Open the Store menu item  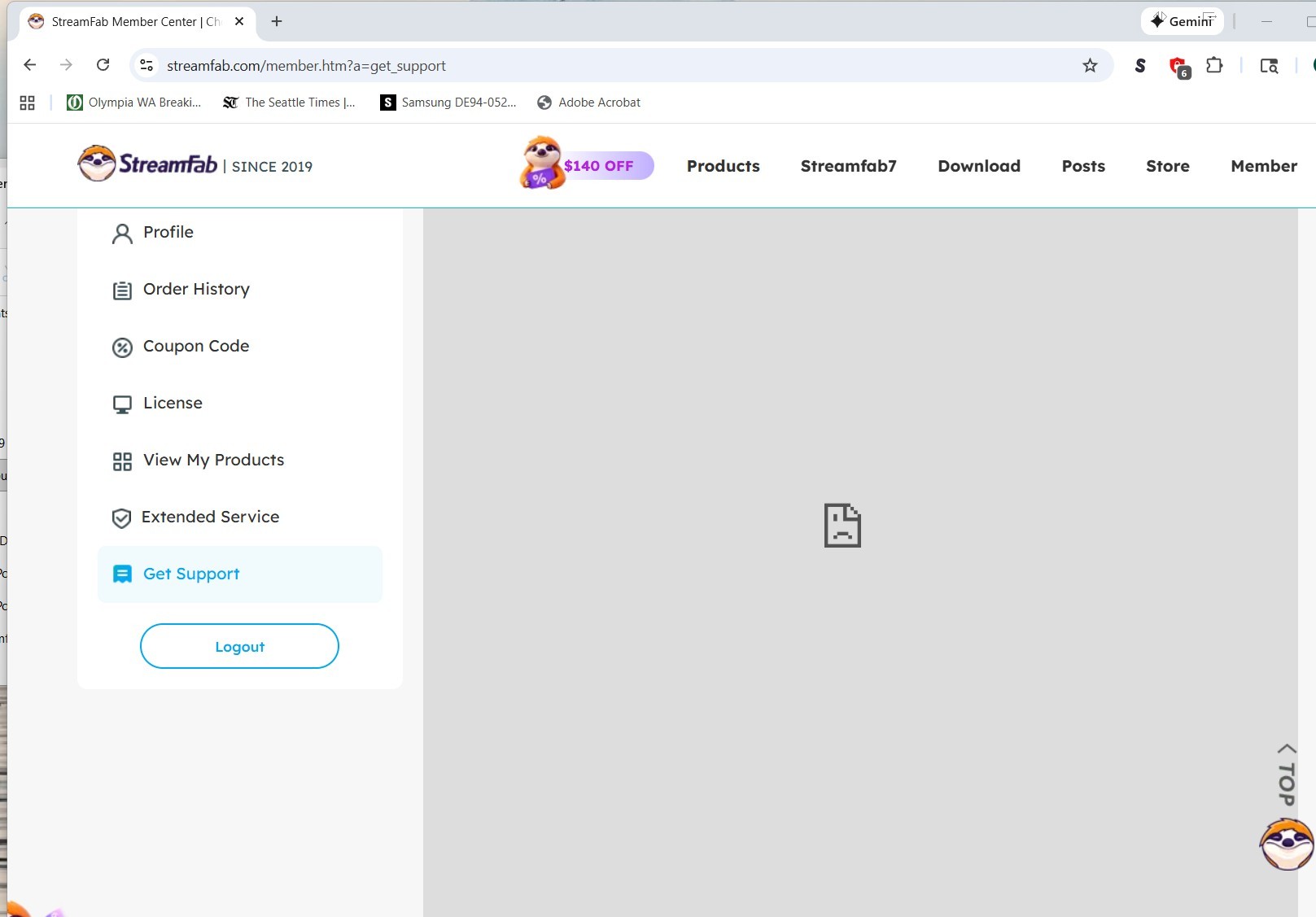[x=1168, y=166]
